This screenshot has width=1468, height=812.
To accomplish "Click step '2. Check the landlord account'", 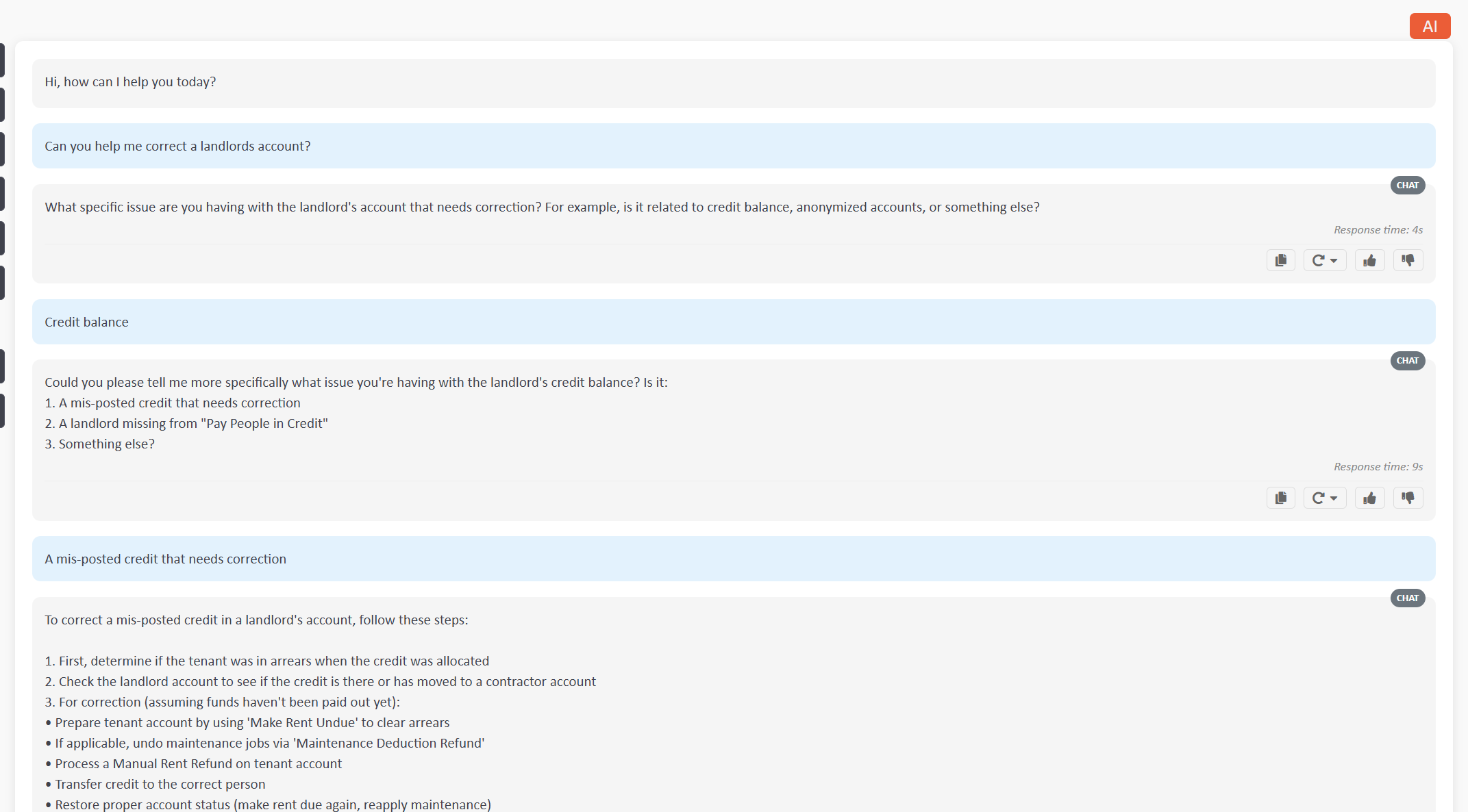I will [321, 682].
